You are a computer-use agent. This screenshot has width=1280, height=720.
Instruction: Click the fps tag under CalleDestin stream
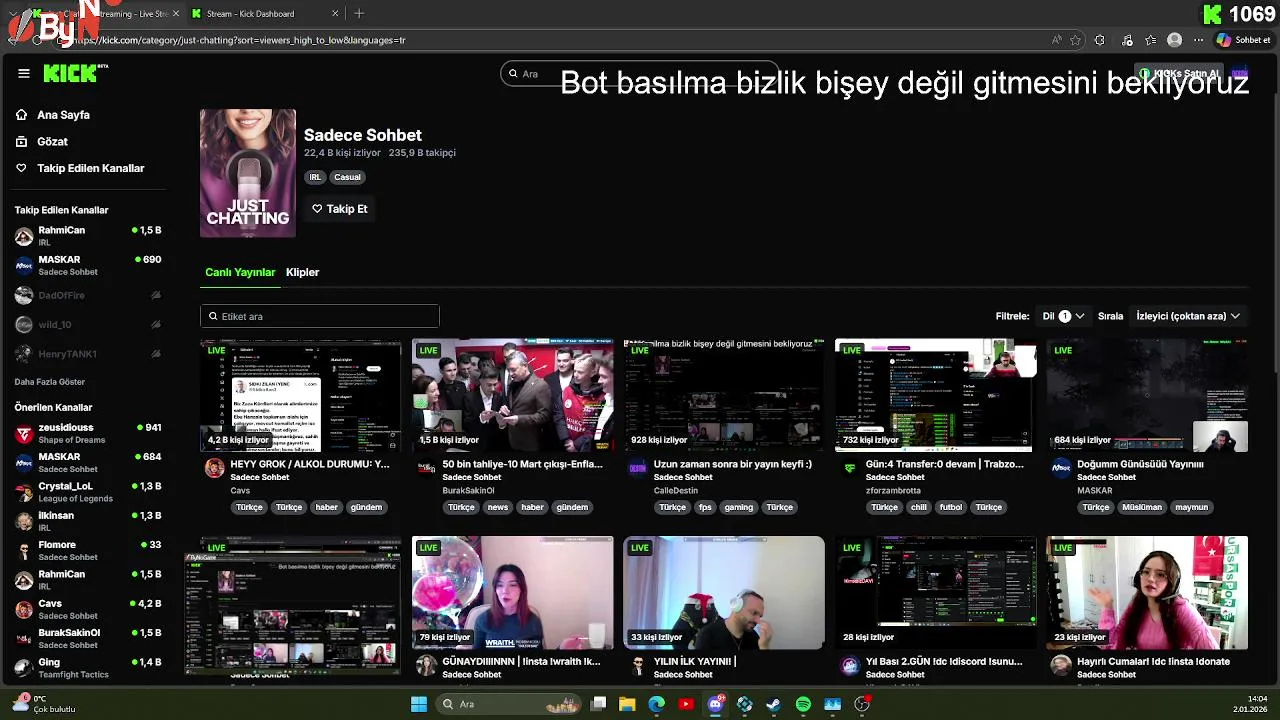pyautogui.click(x=705, y=507)
